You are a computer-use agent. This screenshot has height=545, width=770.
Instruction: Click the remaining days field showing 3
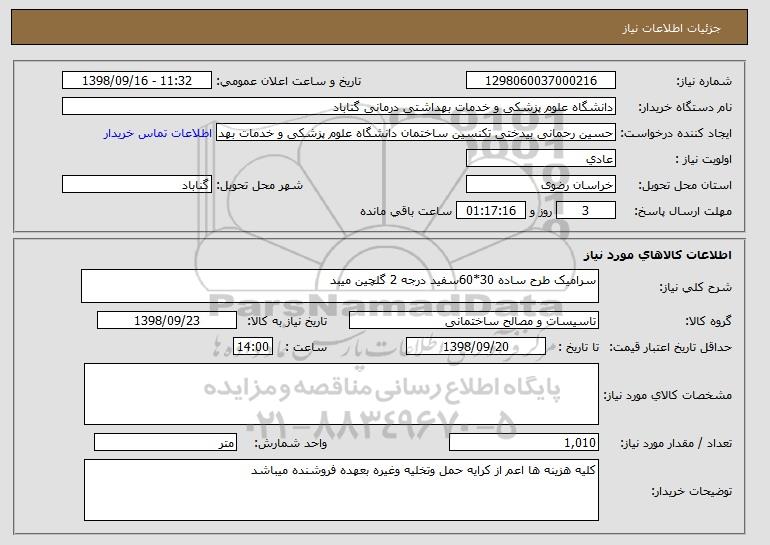[585, 211]
